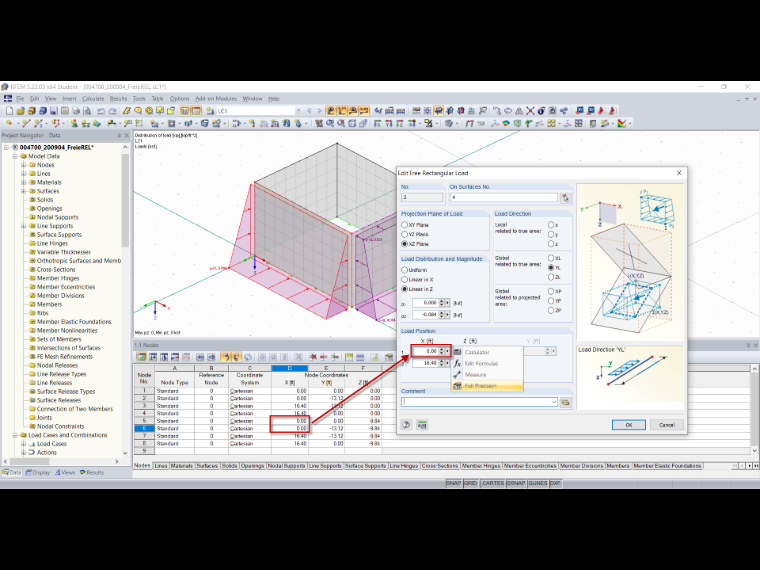
Task: Click the Save diskette toolbar icon
Action: click(x=53, y=111)
